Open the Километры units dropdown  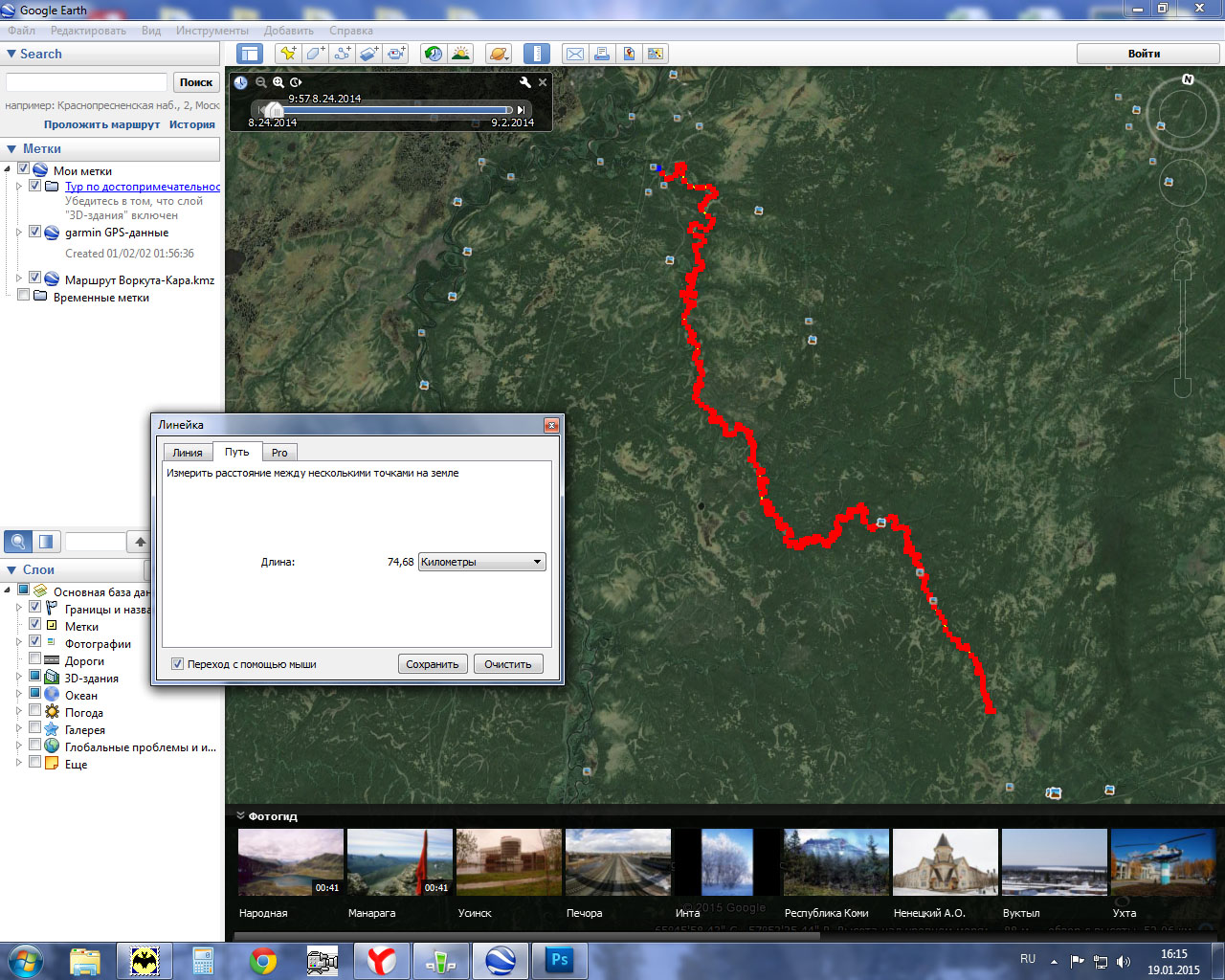[481, 562]
